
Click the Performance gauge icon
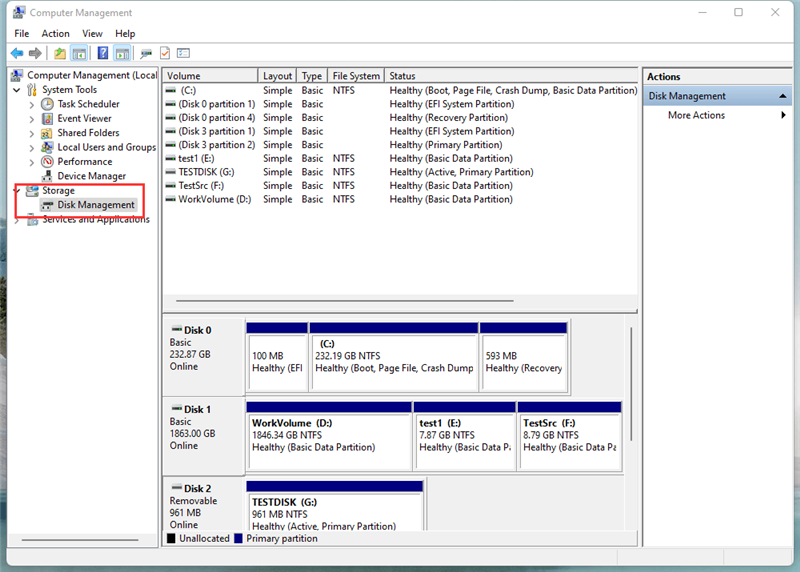click(x=47, y=162)
